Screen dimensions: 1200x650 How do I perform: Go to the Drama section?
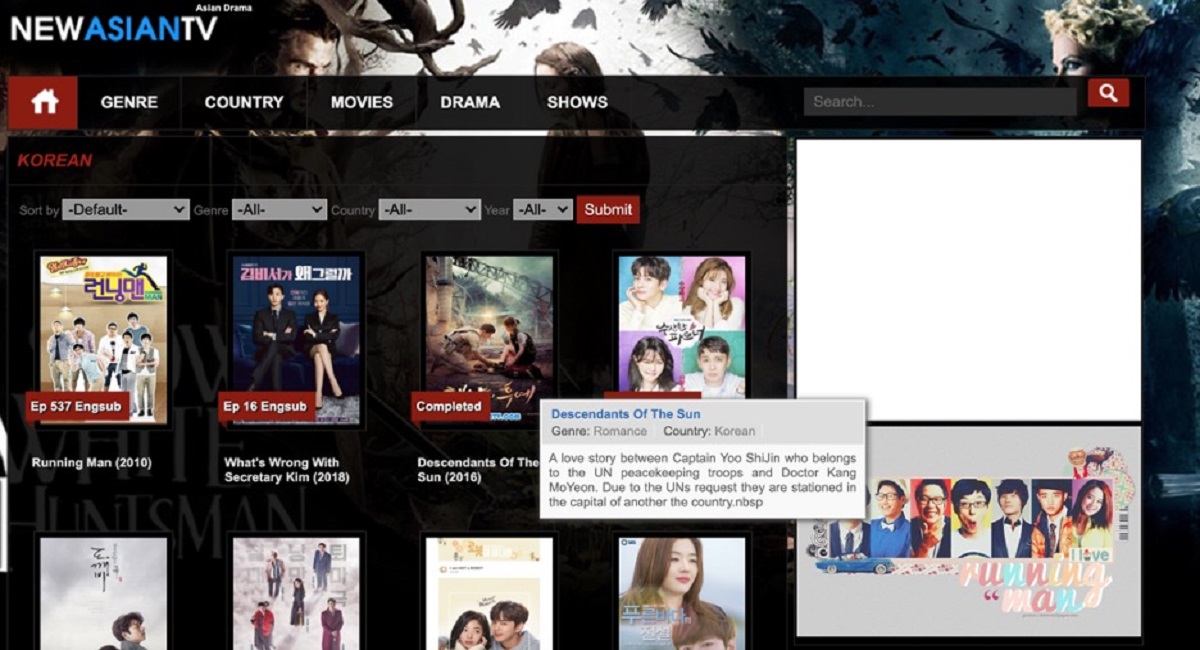470,102
